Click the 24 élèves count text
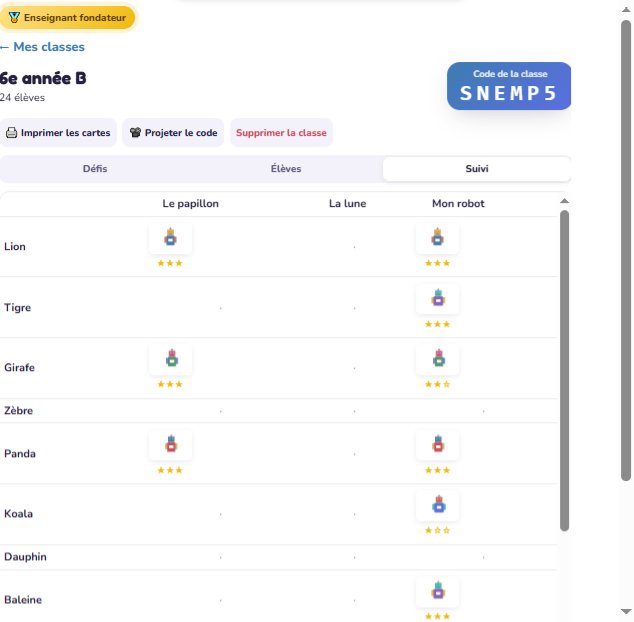Screen dimensions: 634x622 [22, 97]
